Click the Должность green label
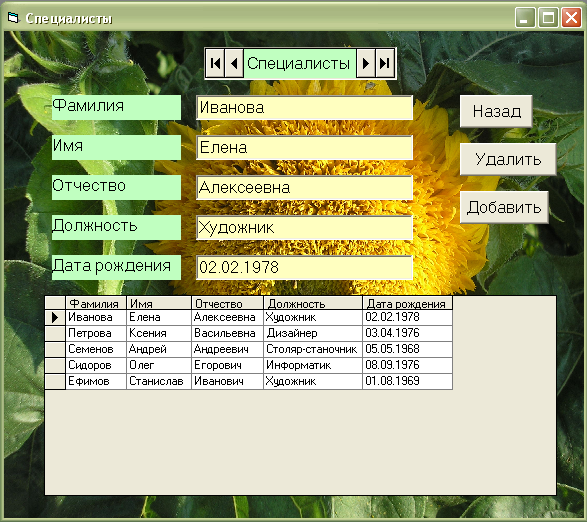 [x=116, y=227]
